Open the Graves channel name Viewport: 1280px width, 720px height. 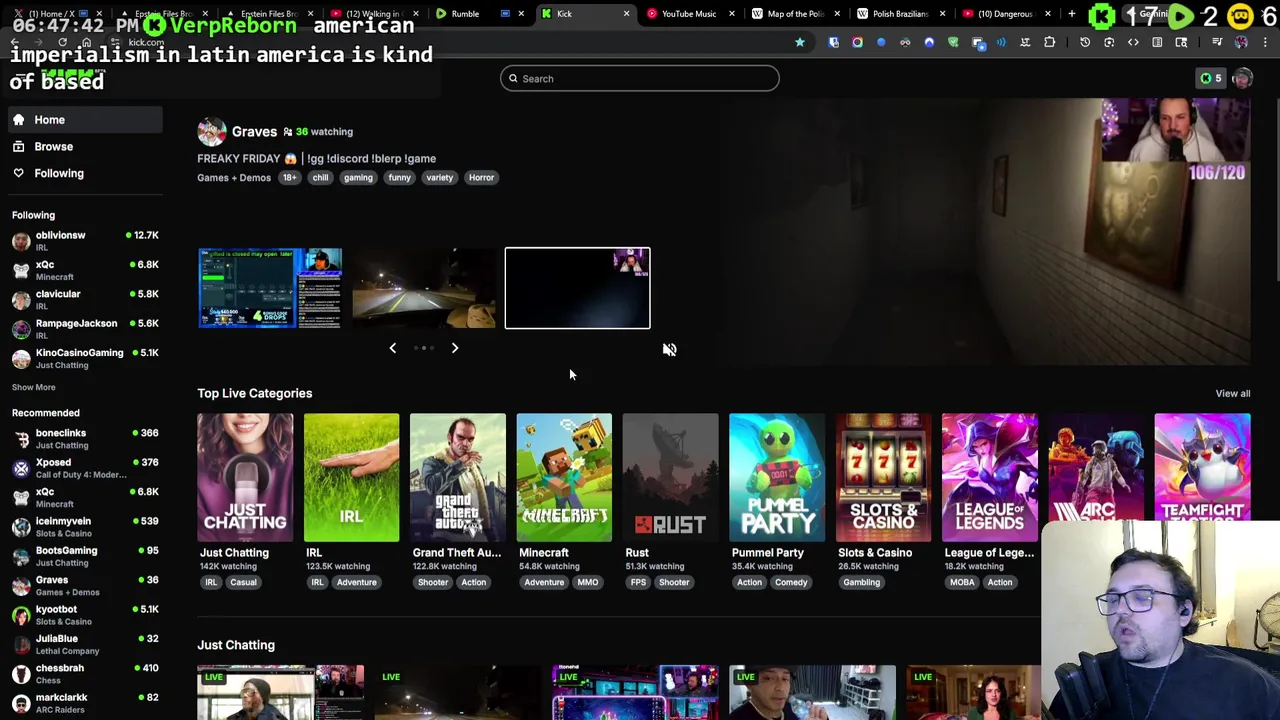254,132
